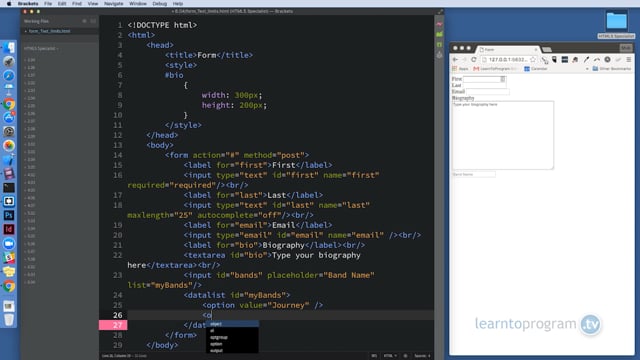Screen dimensions: 640x360
Task: Open the Edit menu
Action: (x=62, y=4)
